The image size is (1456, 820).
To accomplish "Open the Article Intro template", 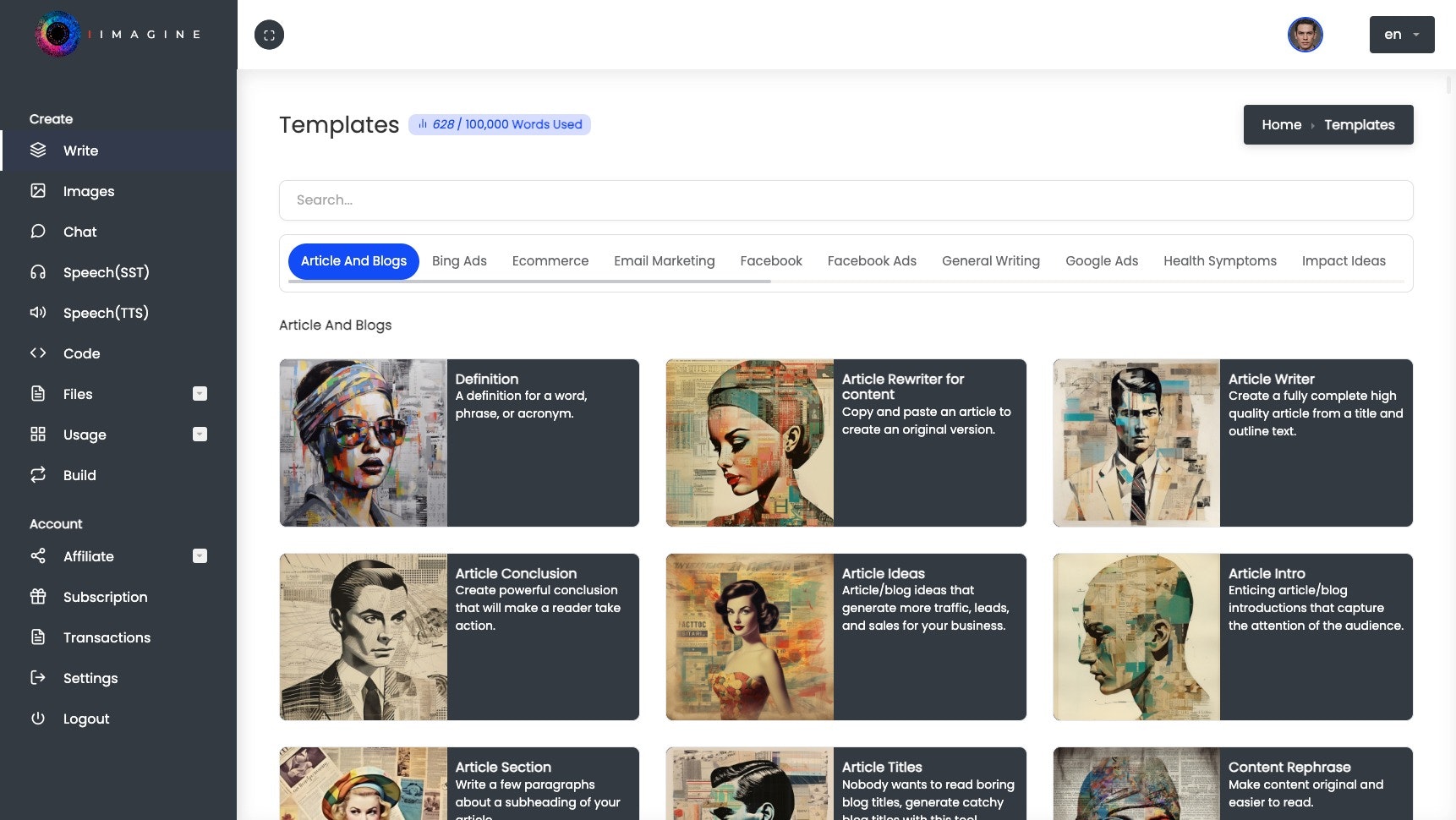I will coord(1233,637).
